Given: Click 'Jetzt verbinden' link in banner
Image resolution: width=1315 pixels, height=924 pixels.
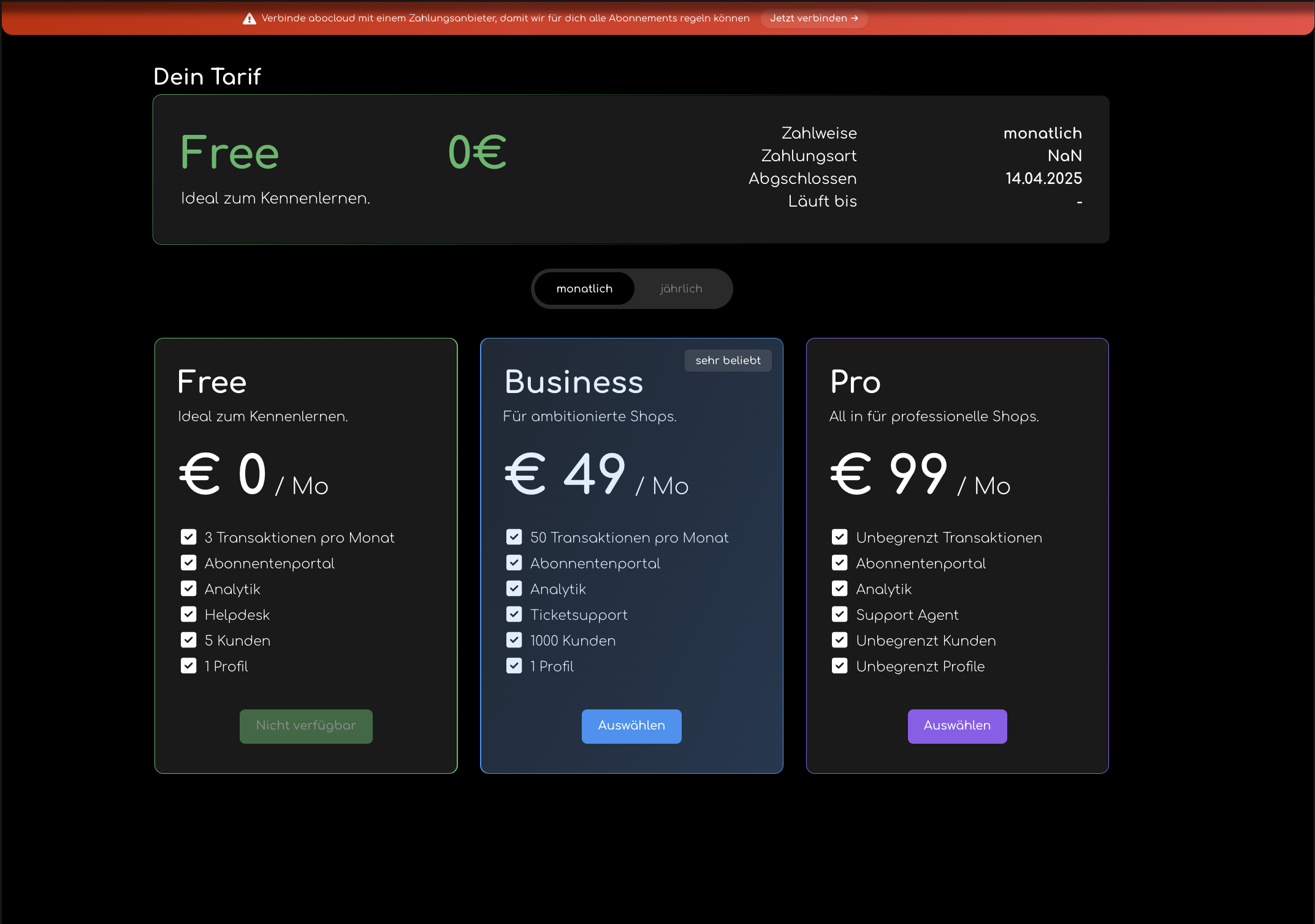Looking at the screenshot, I should (814, 18).
